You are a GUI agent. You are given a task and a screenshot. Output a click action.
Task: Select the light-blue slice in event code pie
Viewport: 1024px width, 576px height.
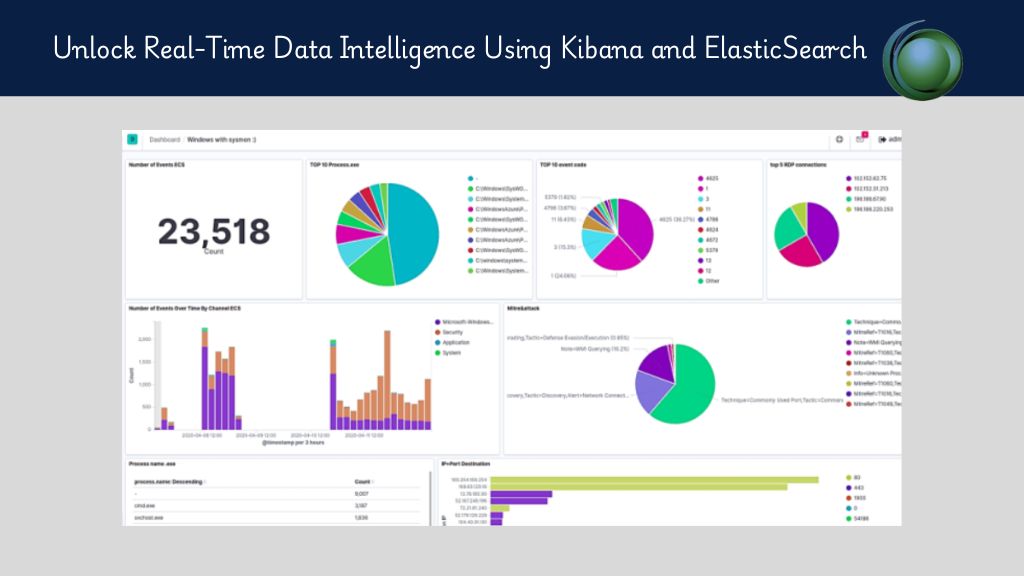pos(595,242)
